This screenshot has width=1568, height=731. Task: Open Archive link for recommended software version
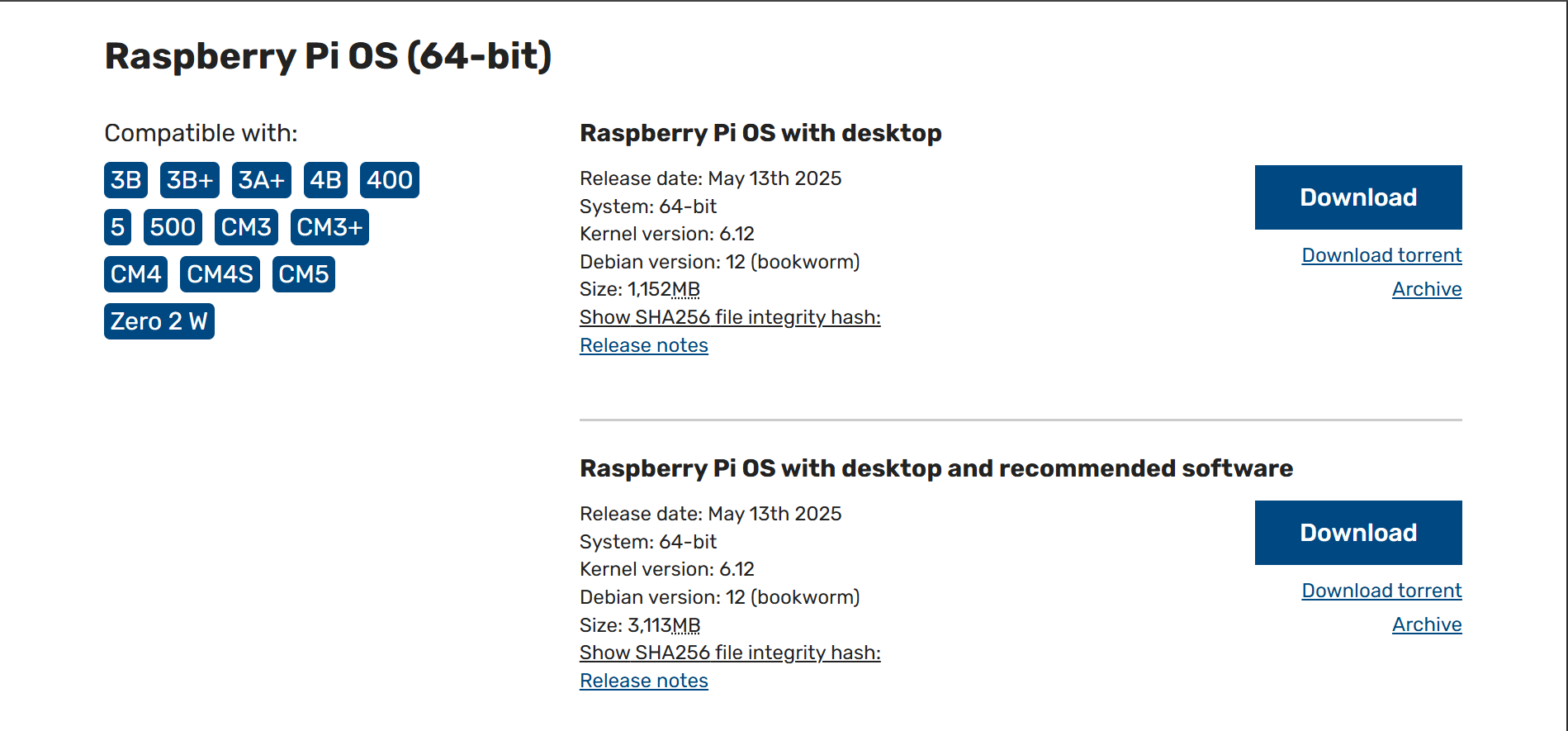pyautogui.click(x=1426, y=624)
